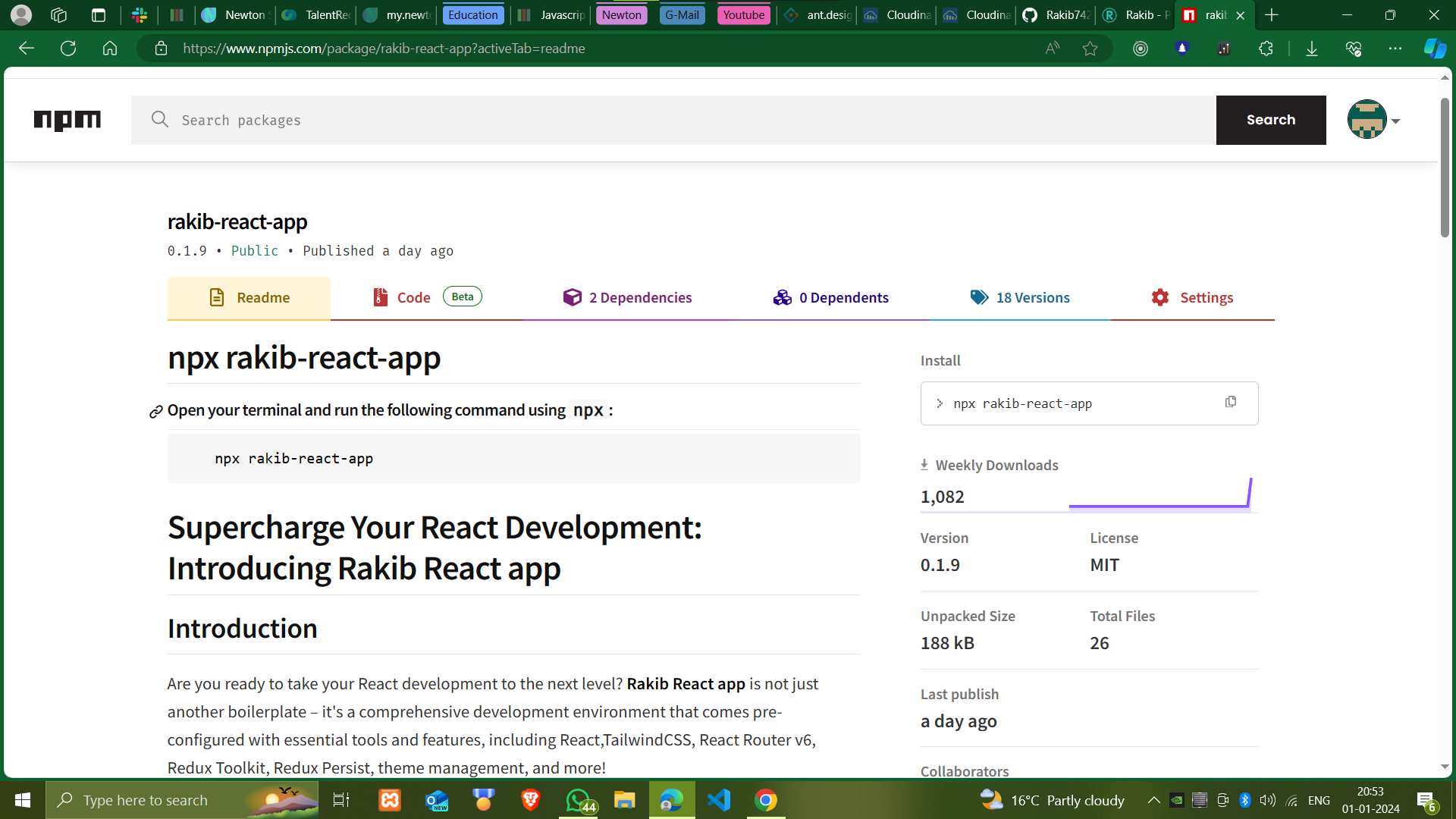1456x819 pixels.
Task: Open Brave browser from the taskbar
Action: [531, 800]
